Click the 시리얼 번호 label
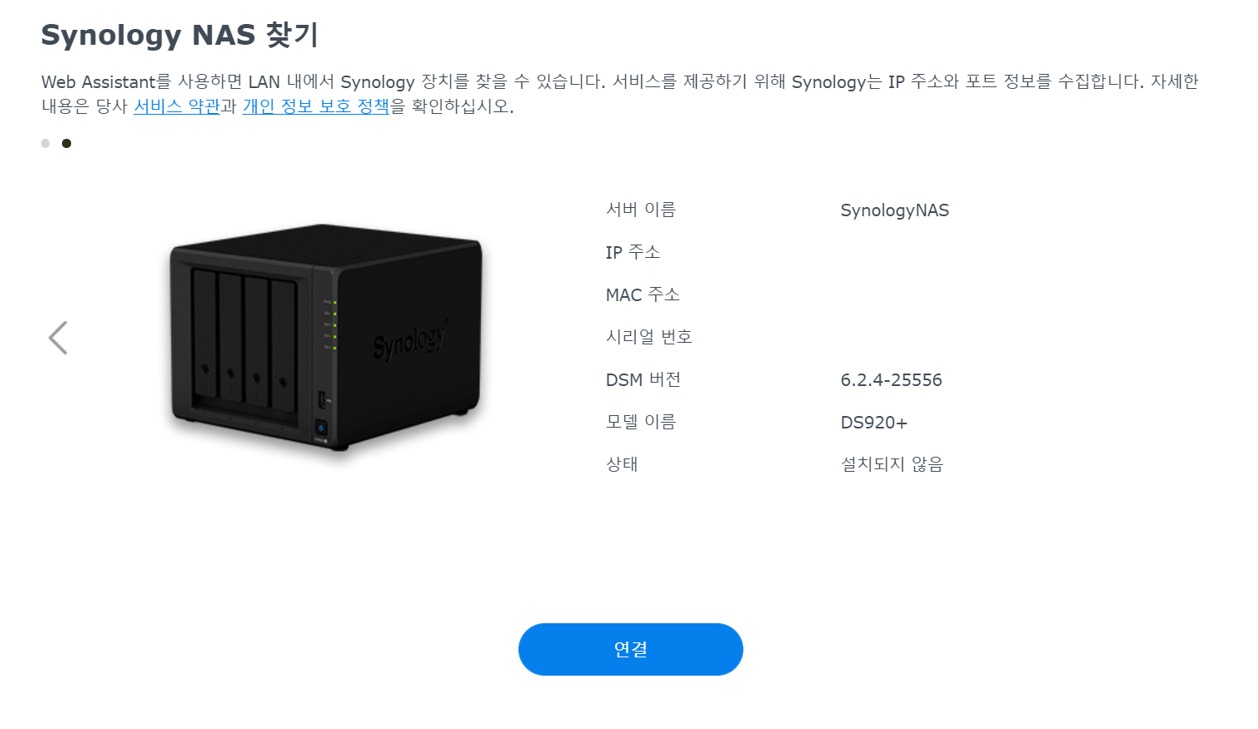 (x=649, y=337)
